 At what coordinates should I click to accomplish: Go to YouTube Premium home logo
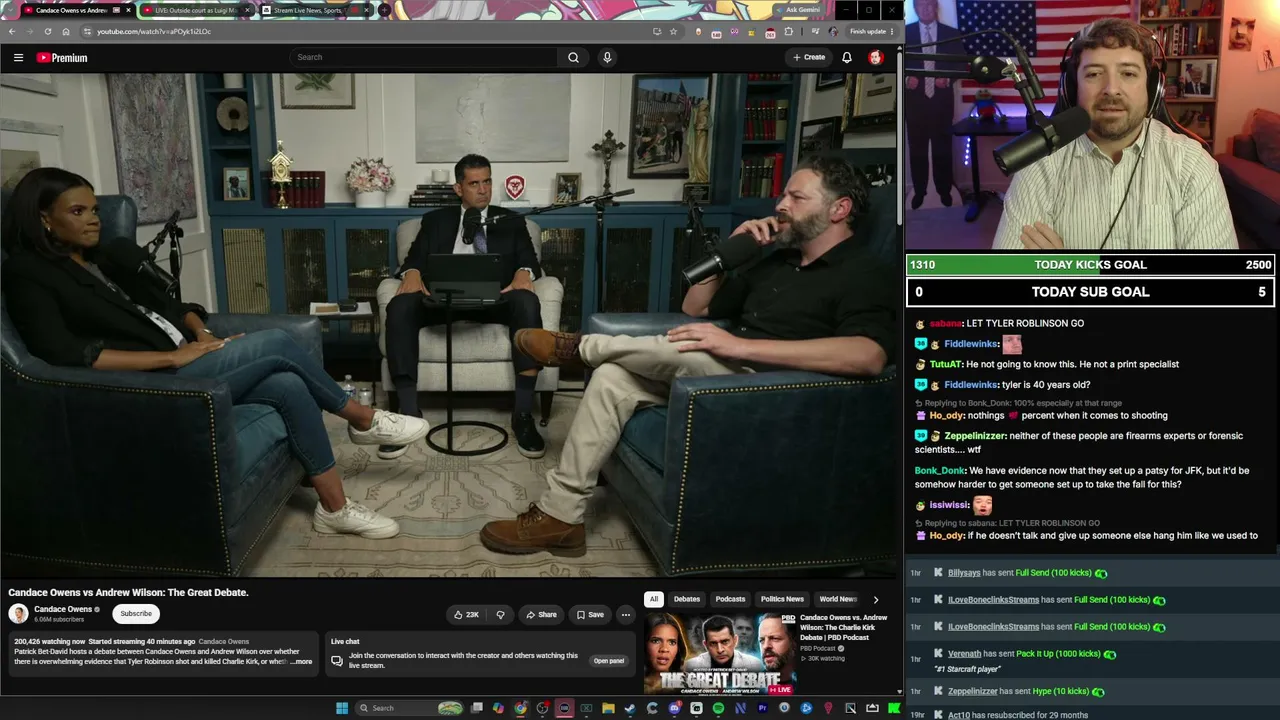(62, 57)
